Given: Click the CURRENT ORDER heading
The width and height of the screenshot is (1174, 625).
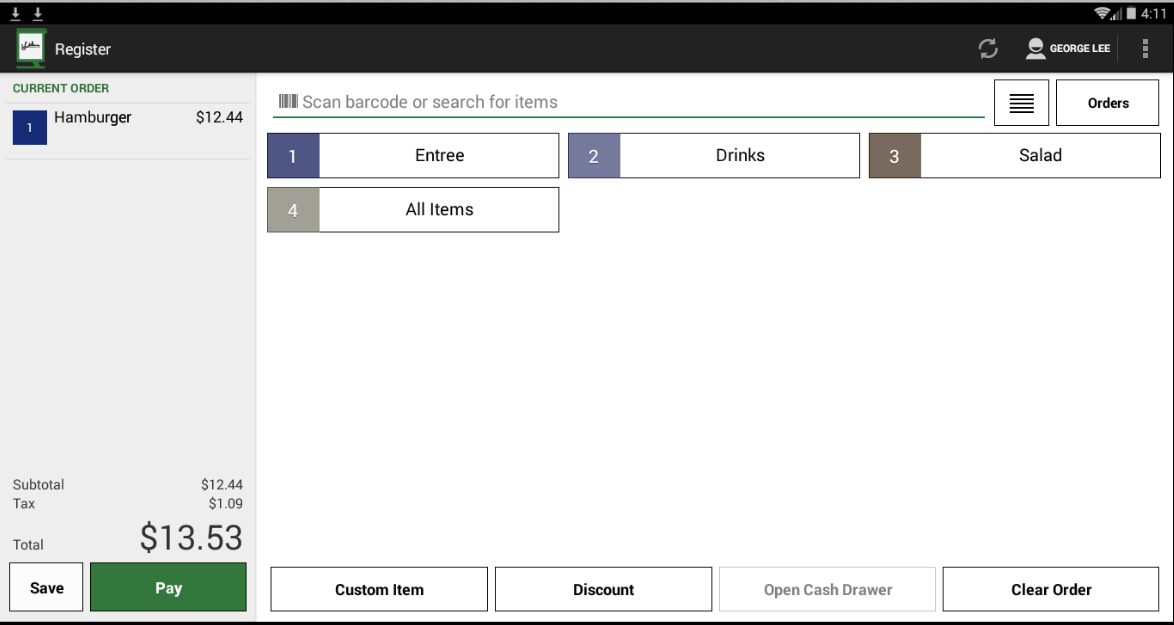Looking at the screenshot, I should 61,88.
